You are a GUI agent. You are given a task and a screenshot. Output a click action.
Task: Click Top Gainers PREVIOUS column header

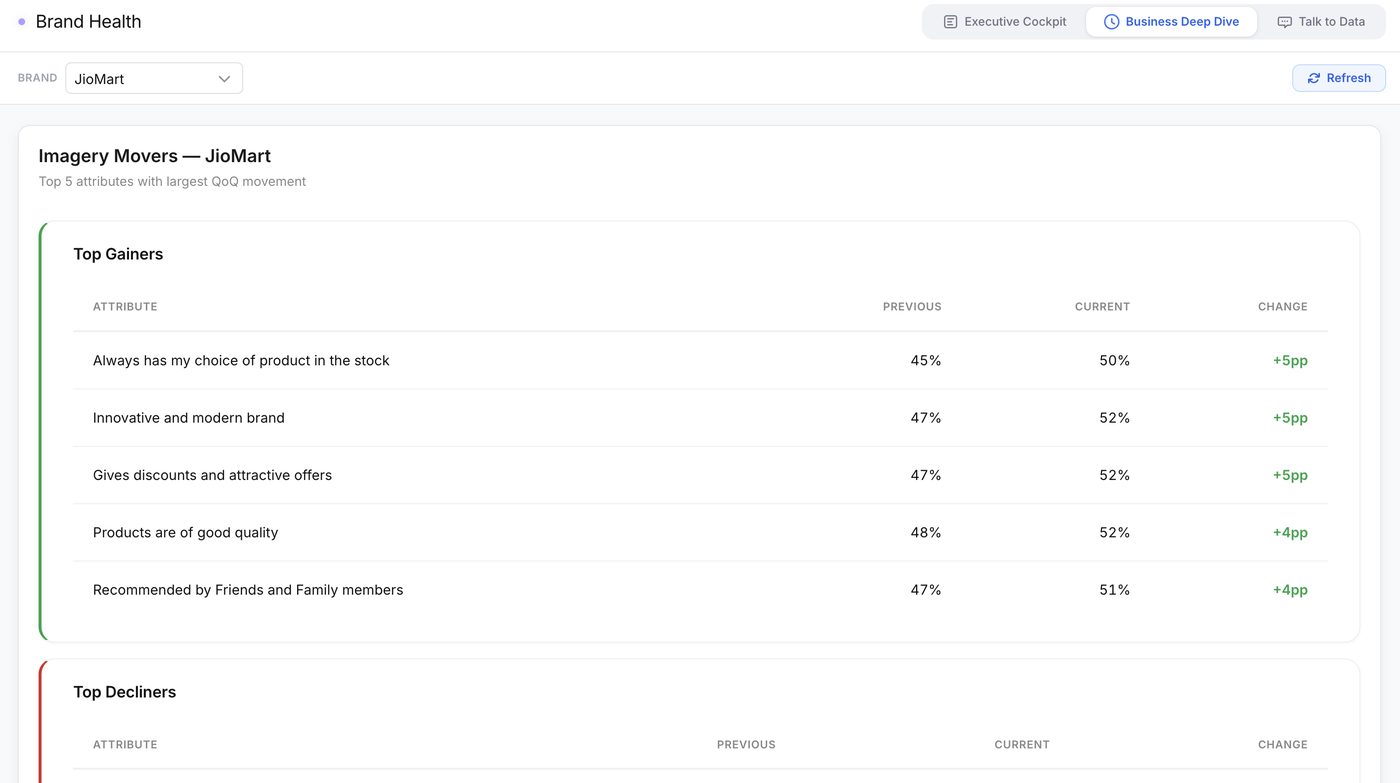pyautogui.click(x=912, y=307)
